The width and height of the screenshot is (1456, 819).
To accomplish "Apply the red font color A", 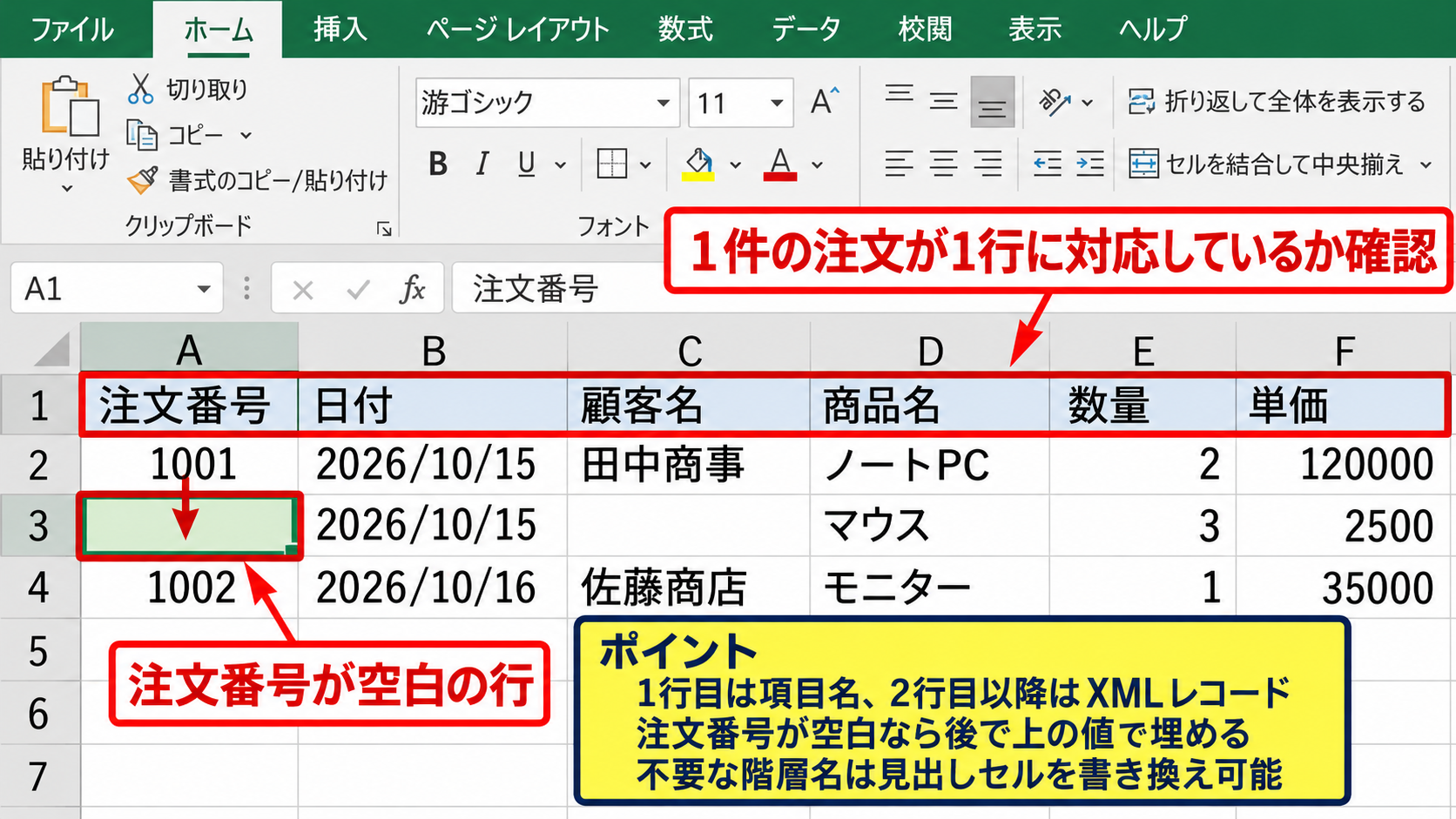I will pyautogui.click(x=780, y=164).
